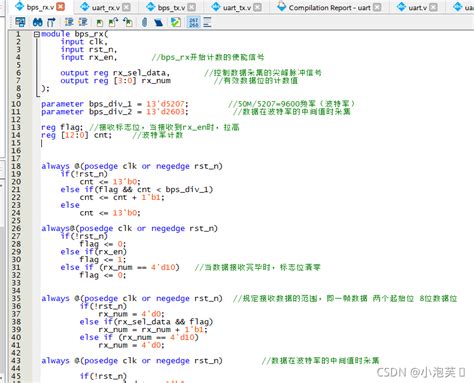Click the dark blue template icon
474x383 pixels.
coord(159,22)
